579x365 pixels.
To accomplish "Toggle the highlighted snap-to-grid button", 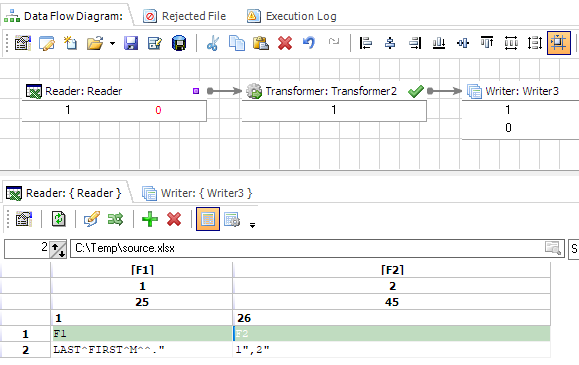I will [x=559, y=43].
